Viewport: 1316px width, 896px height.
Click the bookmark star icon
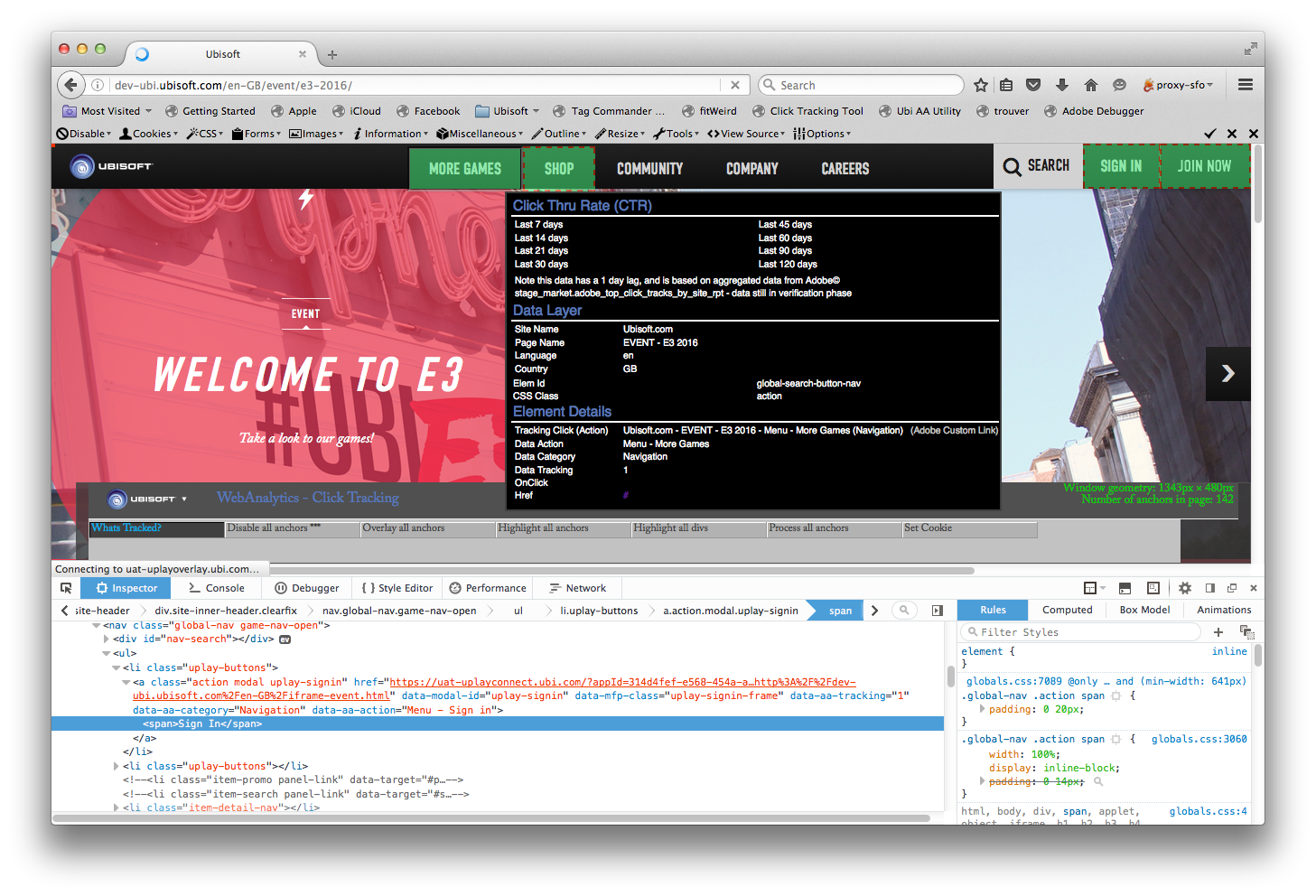[981, 85]
